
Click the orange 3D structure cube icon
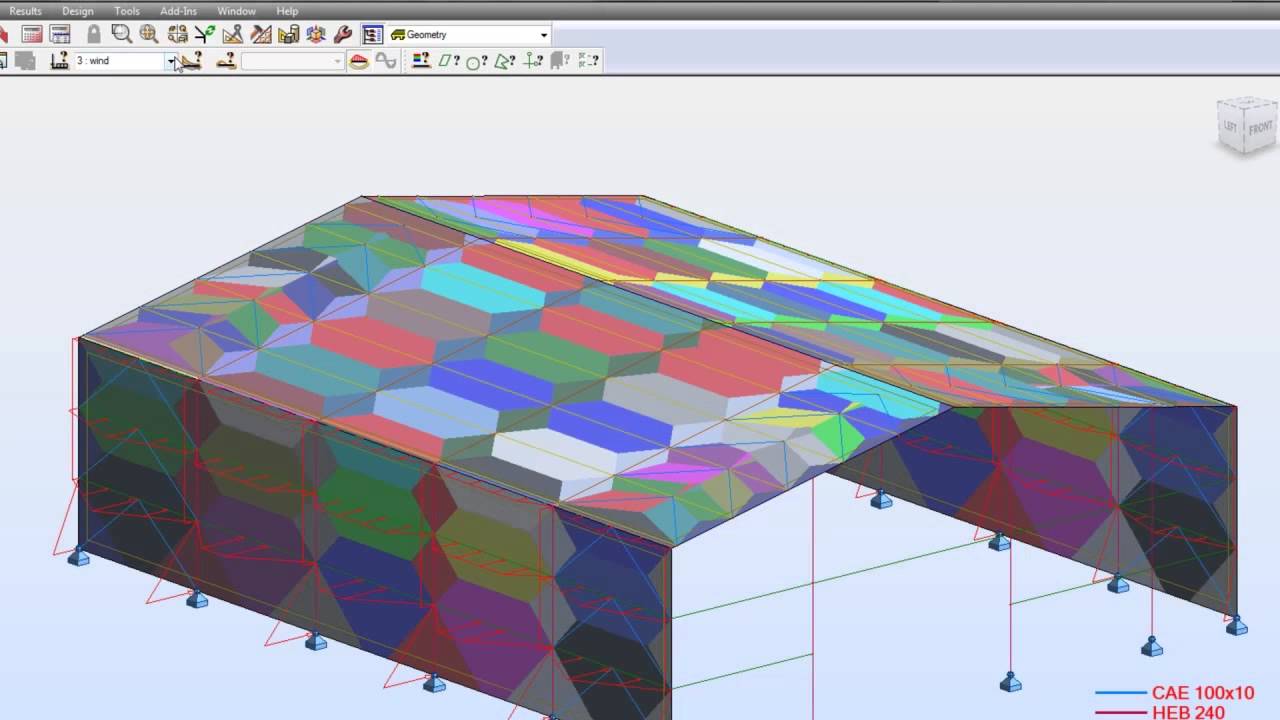316,35
